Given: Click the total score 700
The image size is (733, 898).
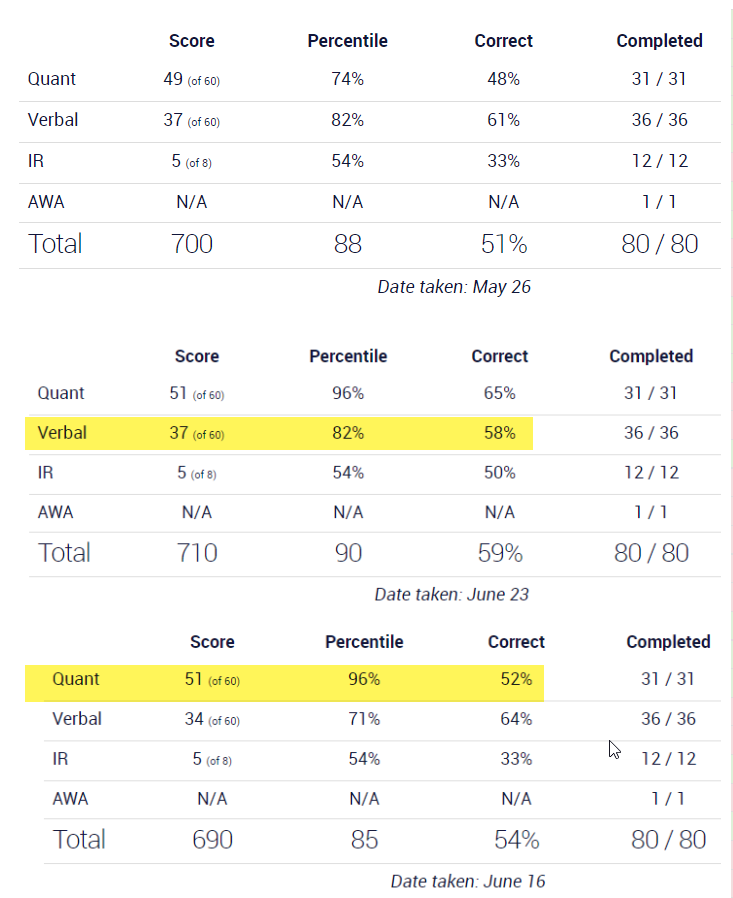Looking at the screenshot, I should coord(191,244).
